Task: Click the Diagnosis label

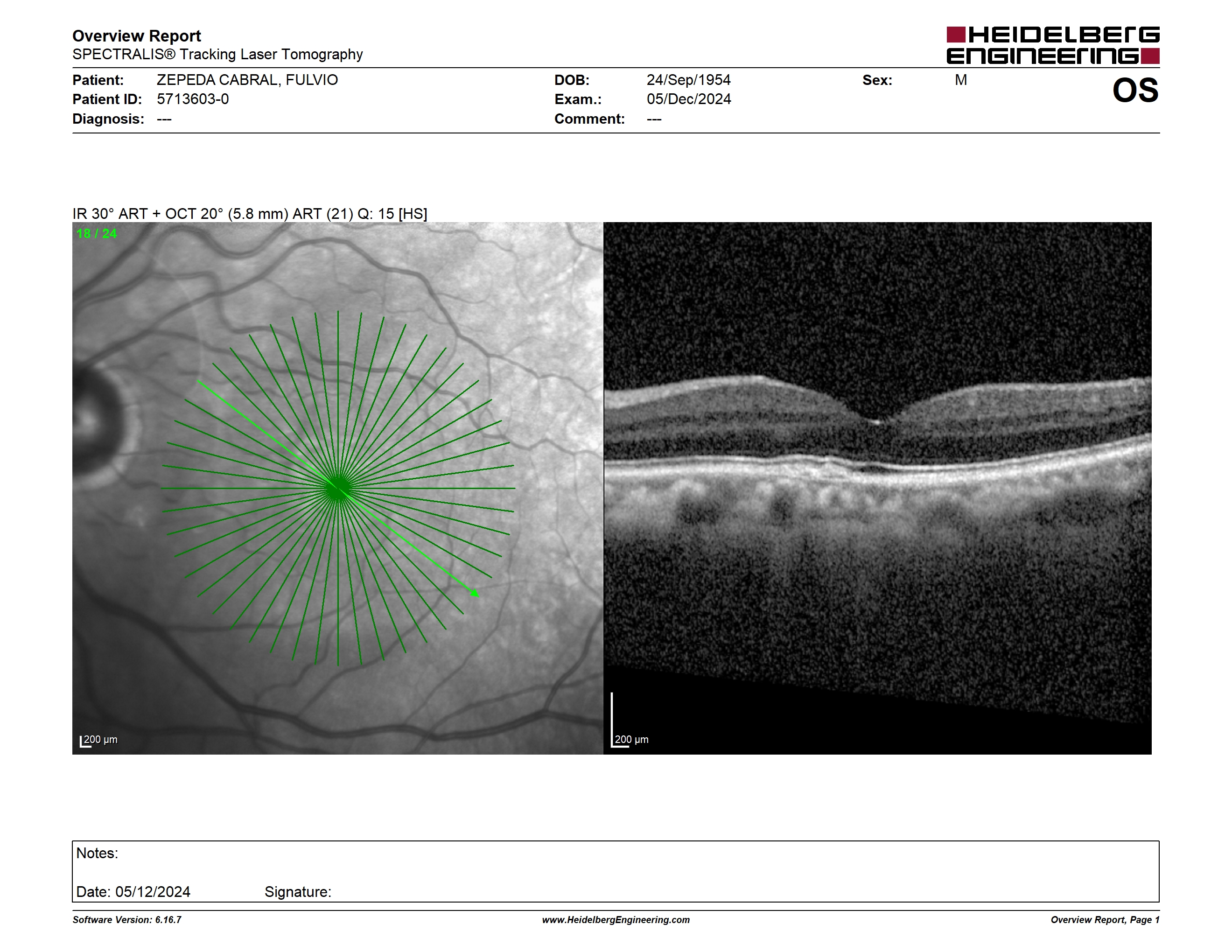Action: pos(108,119)
